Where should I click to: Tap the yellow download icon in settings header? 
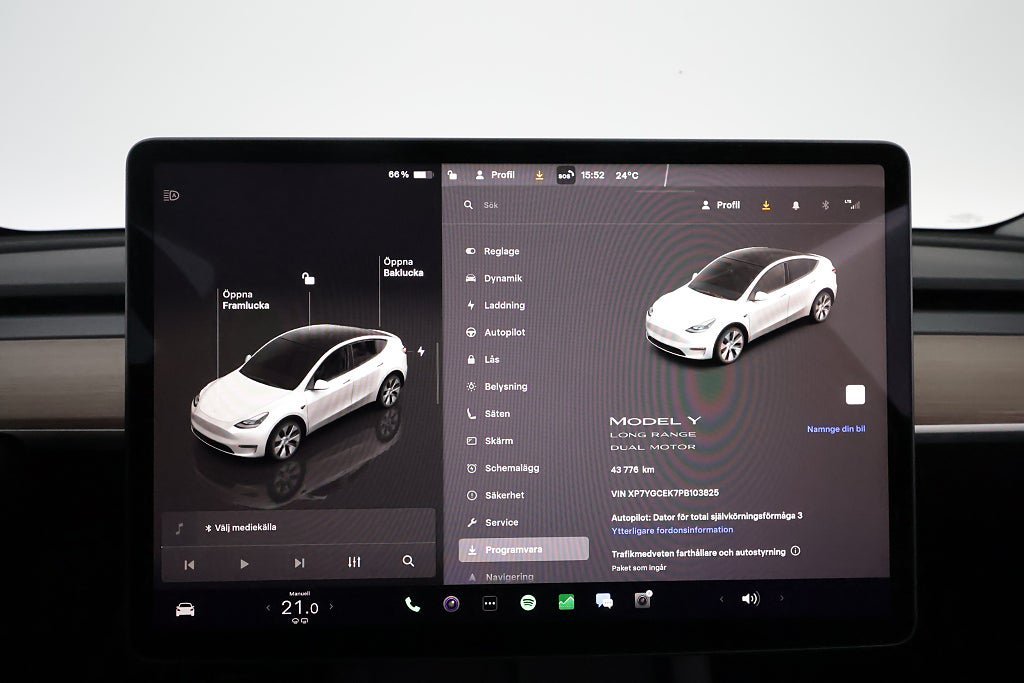point(766,205)
